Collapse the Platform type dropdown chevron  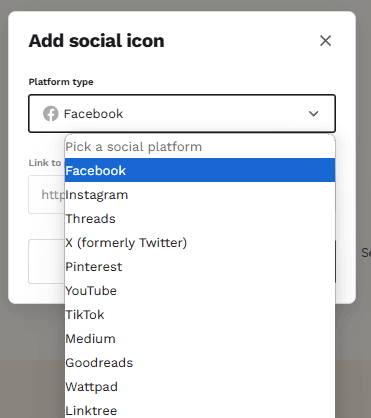313,114
